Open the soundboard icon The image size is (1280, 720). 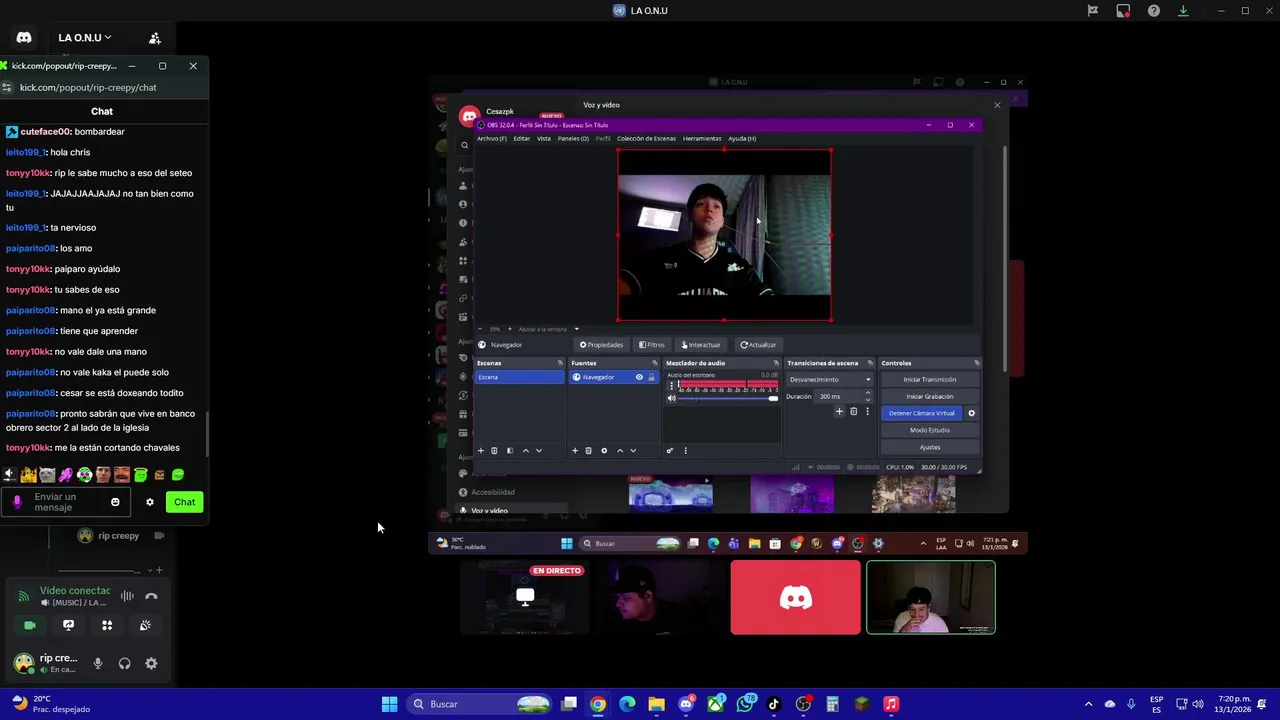[145, 625]
